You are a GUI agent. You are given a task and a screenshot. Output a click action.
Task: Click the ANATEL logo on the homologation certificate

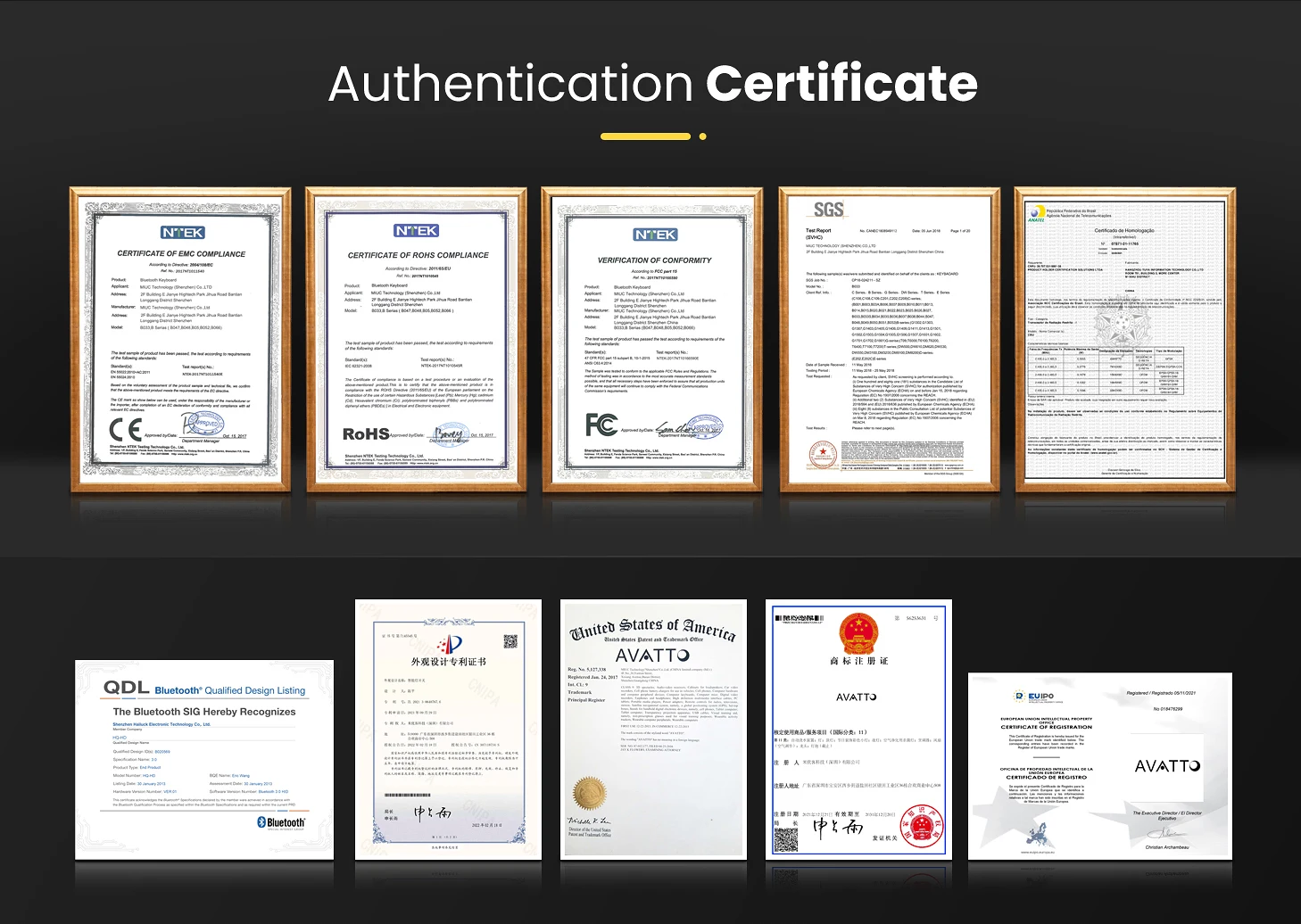[1036, 215]
